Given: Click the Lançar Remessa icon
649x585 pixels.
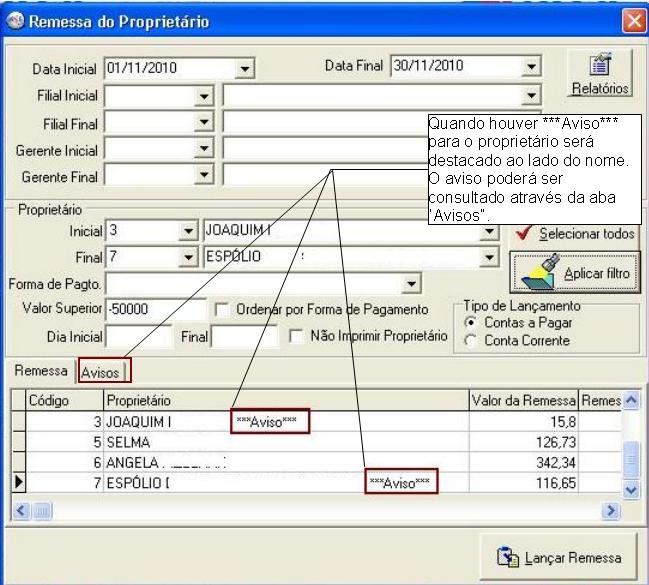Looking at the screenshot, I should (508, 557).
